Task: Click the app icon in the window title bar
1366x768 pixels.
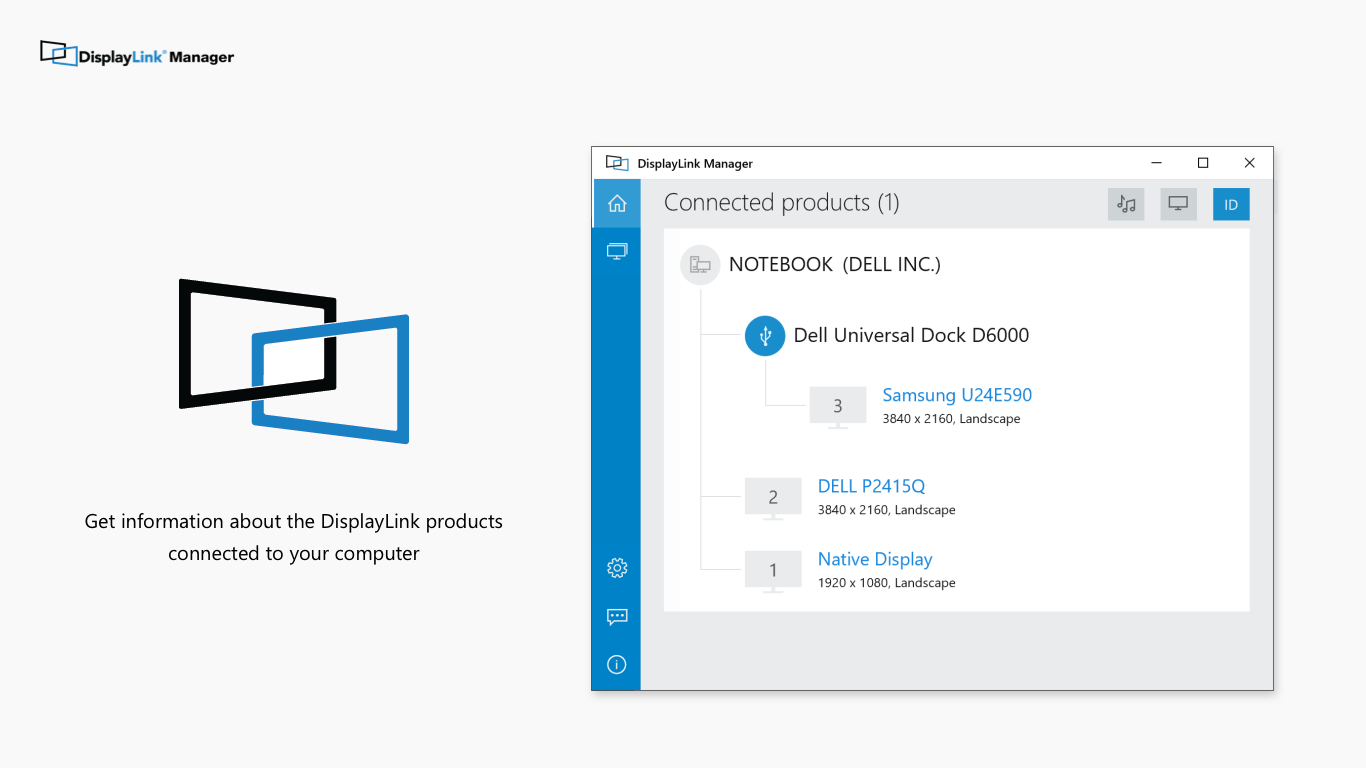Action: click(616, 162)
